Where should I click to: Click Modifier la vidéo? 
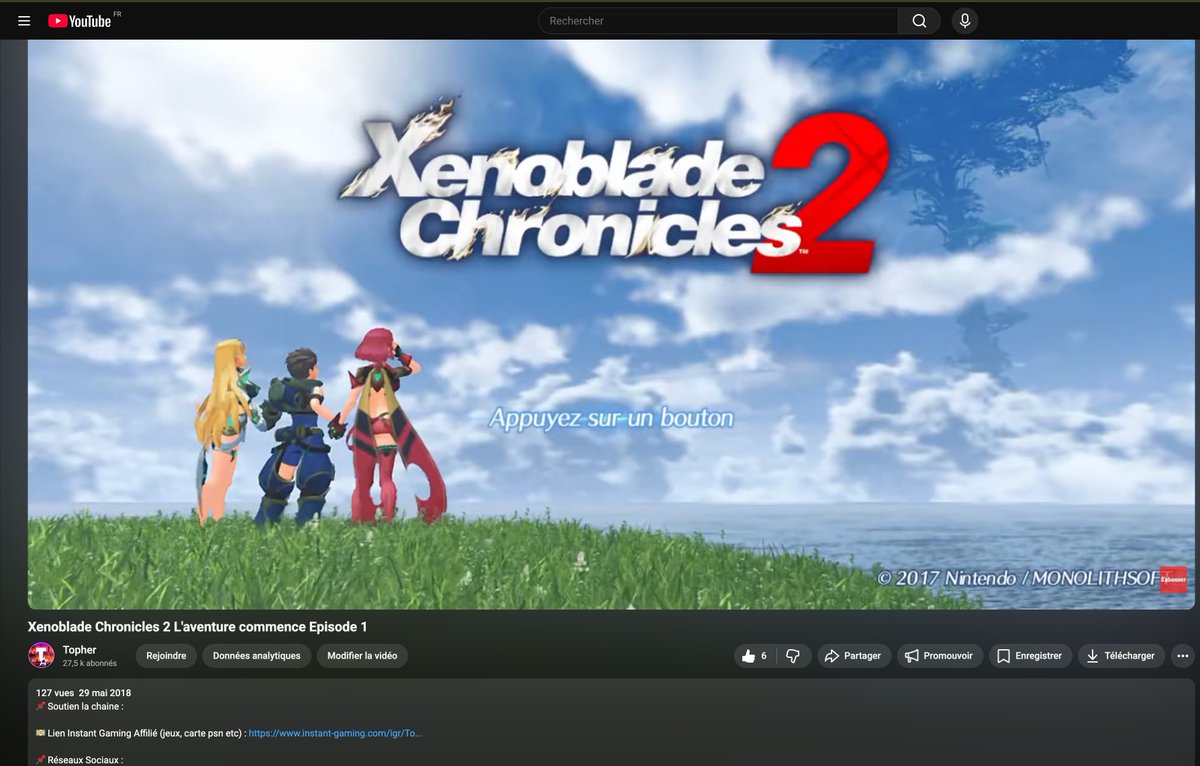click(x=362, y=656)
